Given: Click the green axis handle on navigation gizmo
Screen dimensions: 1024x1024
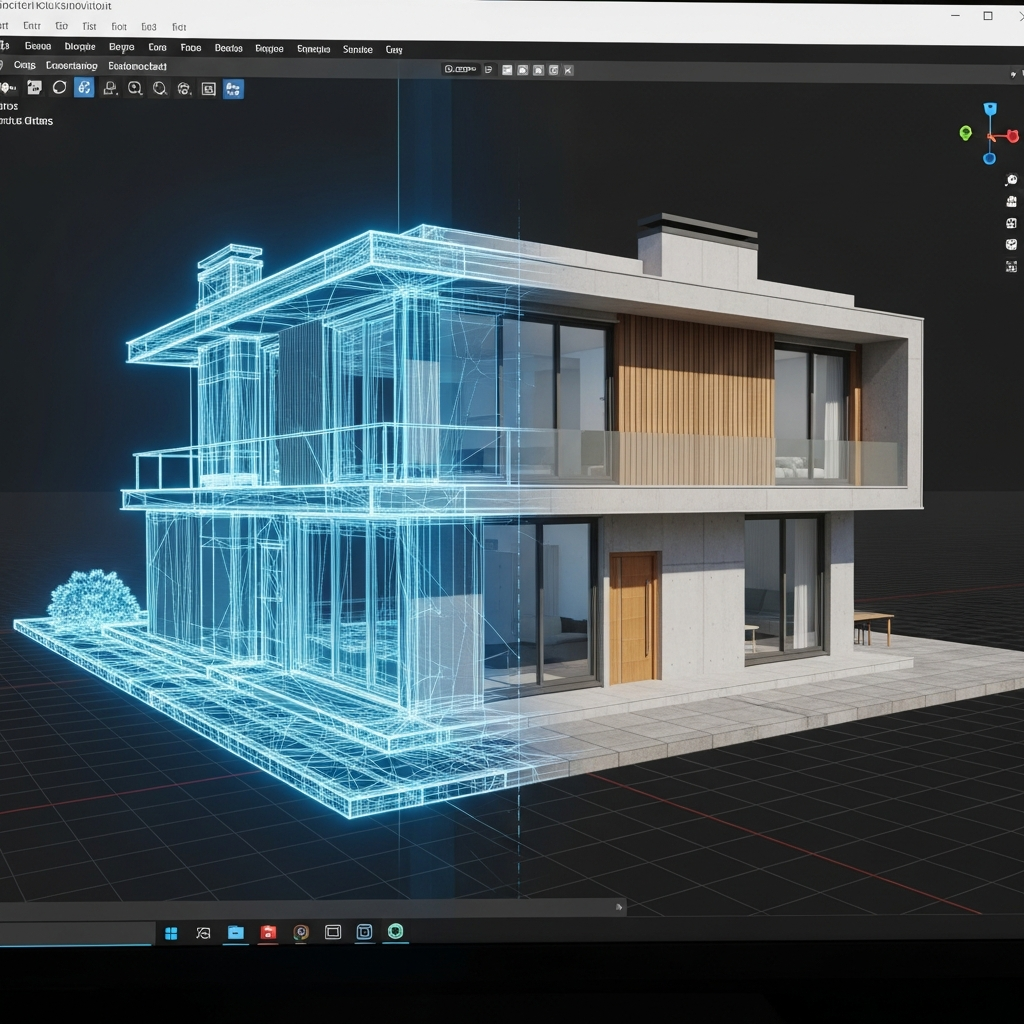Looking at the screenshot, I should [x=965, y=133].
